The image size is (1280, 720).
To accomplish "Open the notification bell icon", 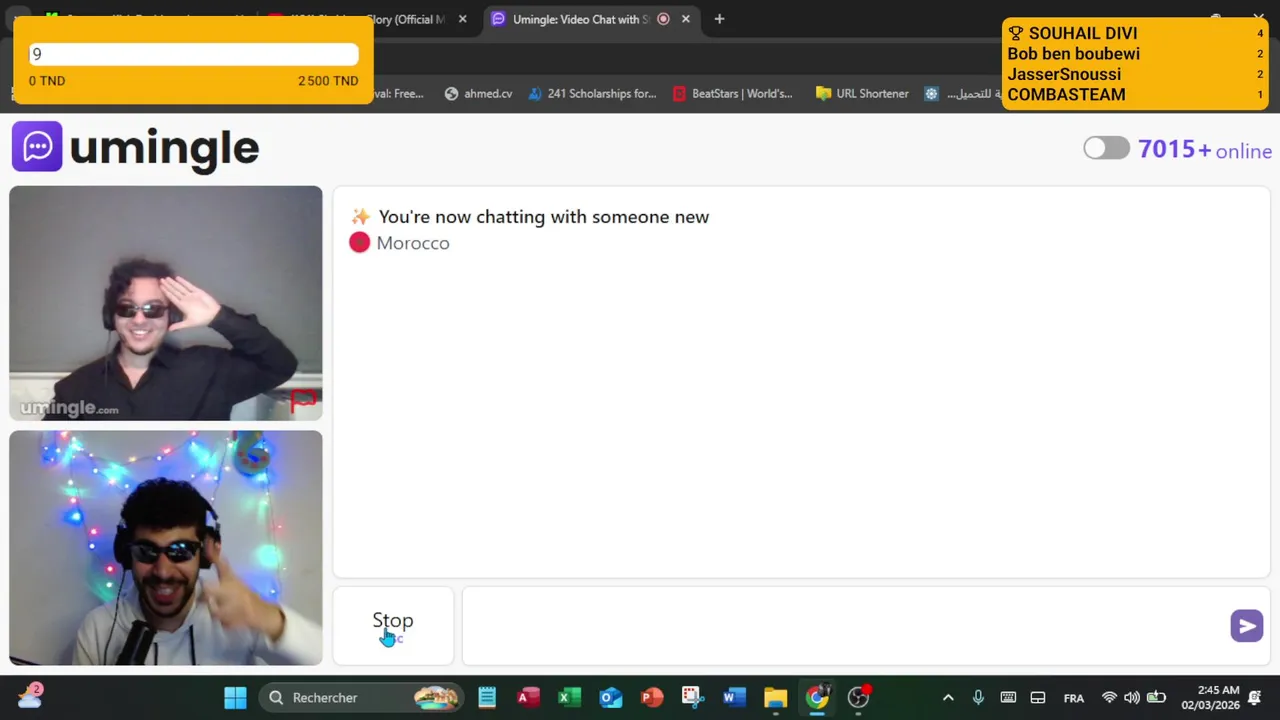I will tap(1255, 698).
